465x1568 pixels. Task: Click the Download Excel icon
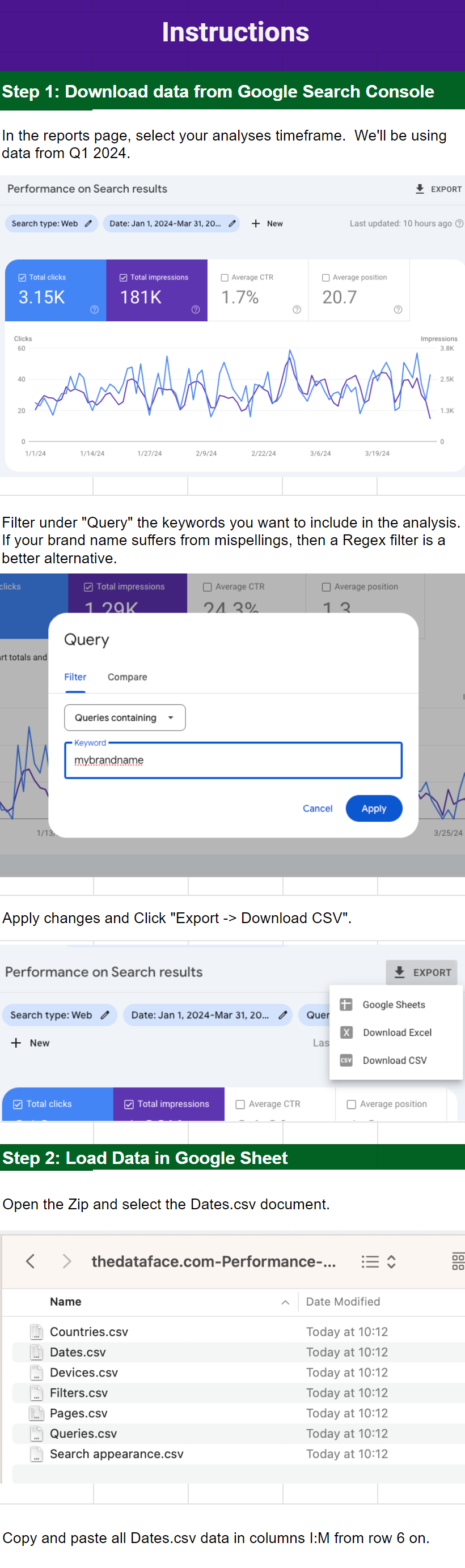(346, 1032)
